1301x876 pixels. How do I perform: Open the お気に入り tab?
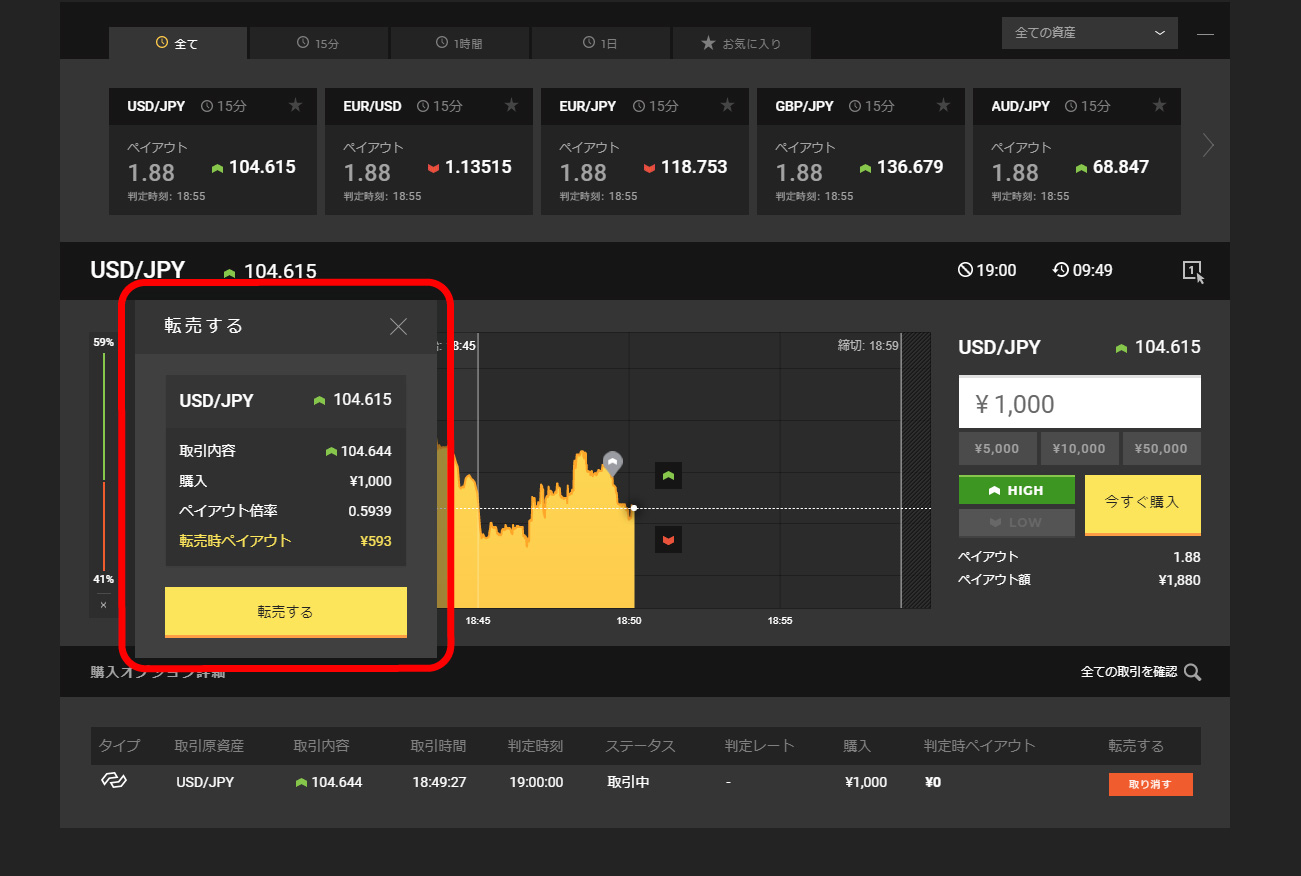[742, 43]
